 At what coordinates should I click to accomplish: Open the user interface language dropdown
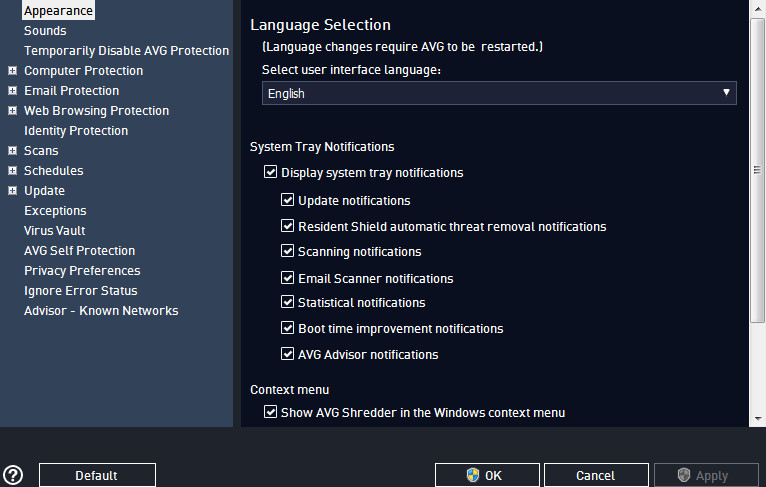coord(499,93)
